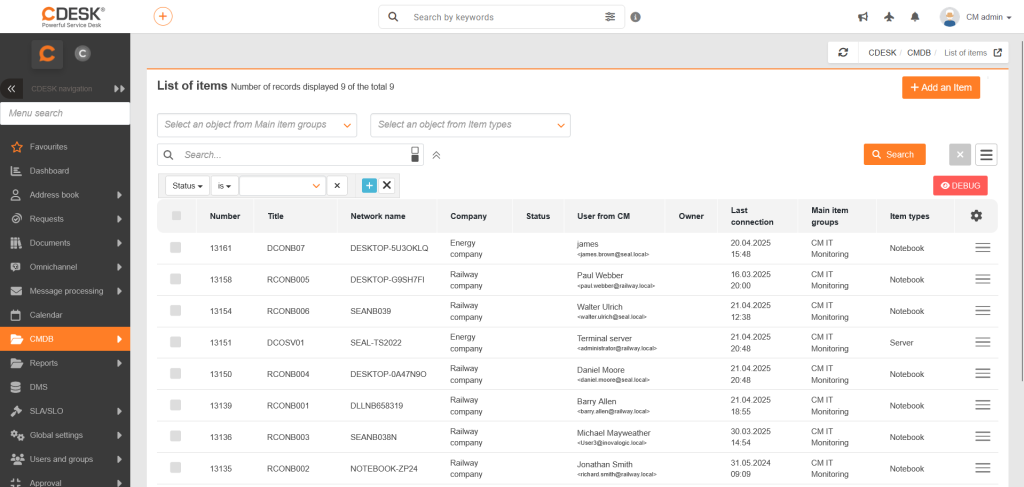Select checkbox for item 13161
The image size is (1024, 487).
[175, 247]
